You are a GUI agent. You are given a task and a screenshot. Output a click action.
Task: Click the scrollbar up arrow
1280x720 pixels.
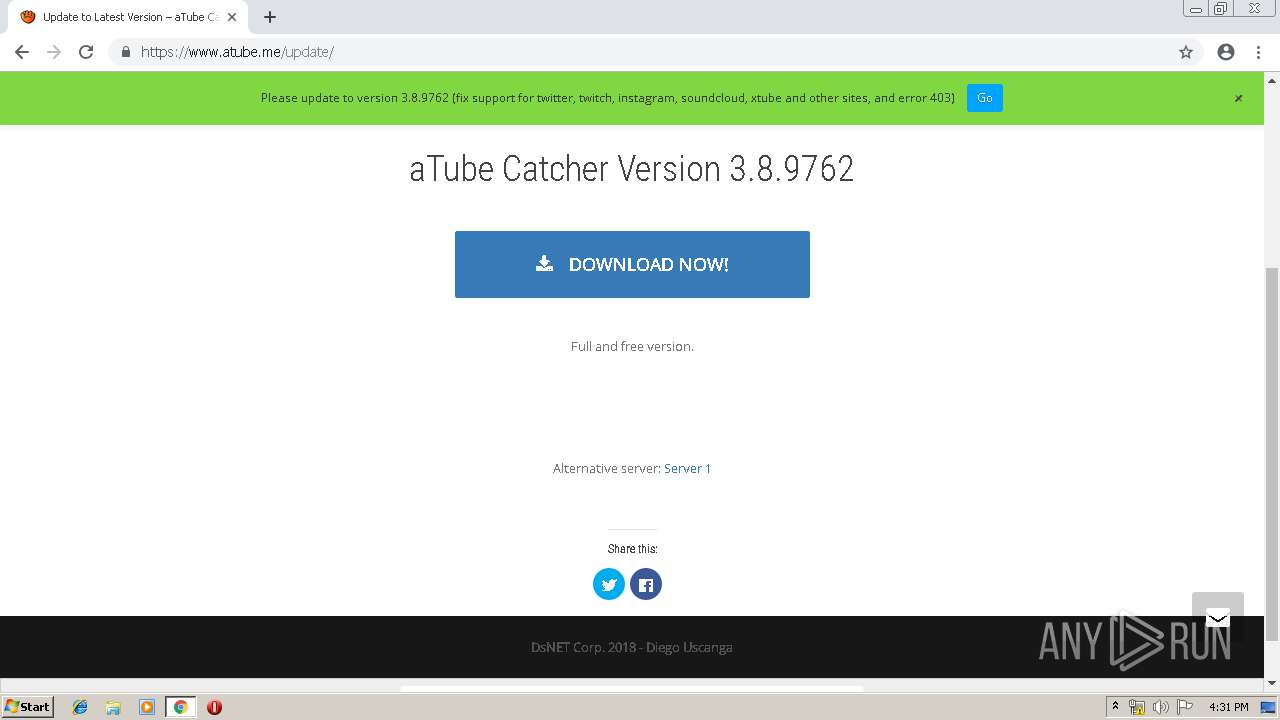point(1272,79)
